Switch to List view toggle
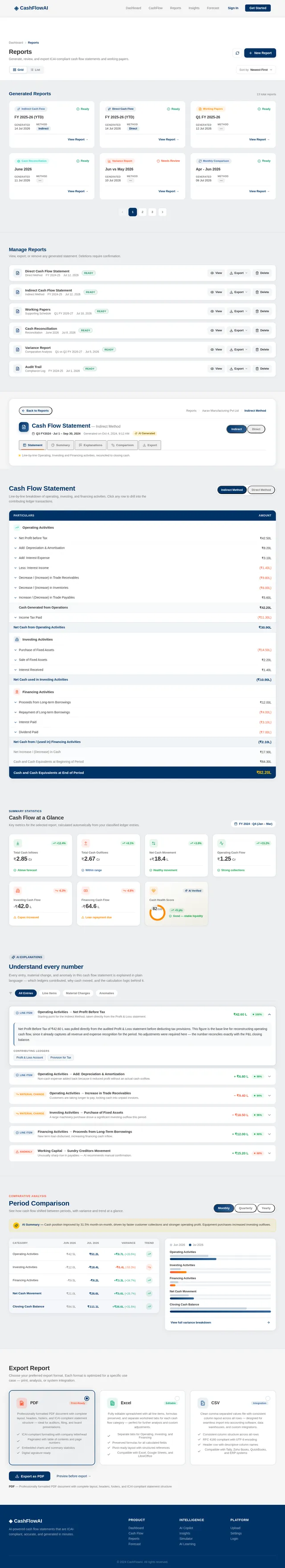Viewport: 285px width, 1568px height. click(35, 70)
